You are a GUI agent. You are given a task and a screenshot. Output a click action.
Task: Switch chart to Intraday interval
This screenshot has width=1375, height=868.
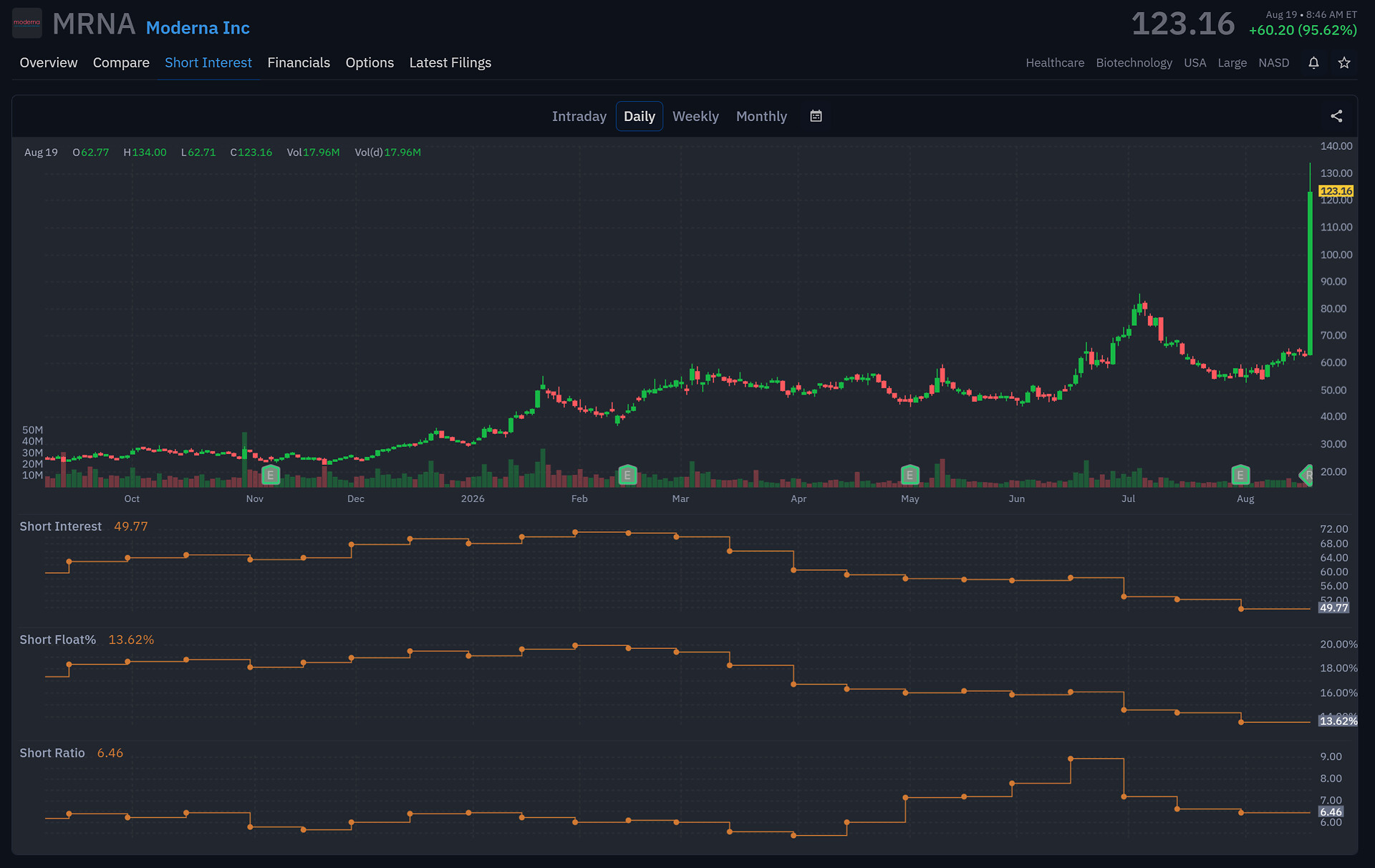[579, 116]
